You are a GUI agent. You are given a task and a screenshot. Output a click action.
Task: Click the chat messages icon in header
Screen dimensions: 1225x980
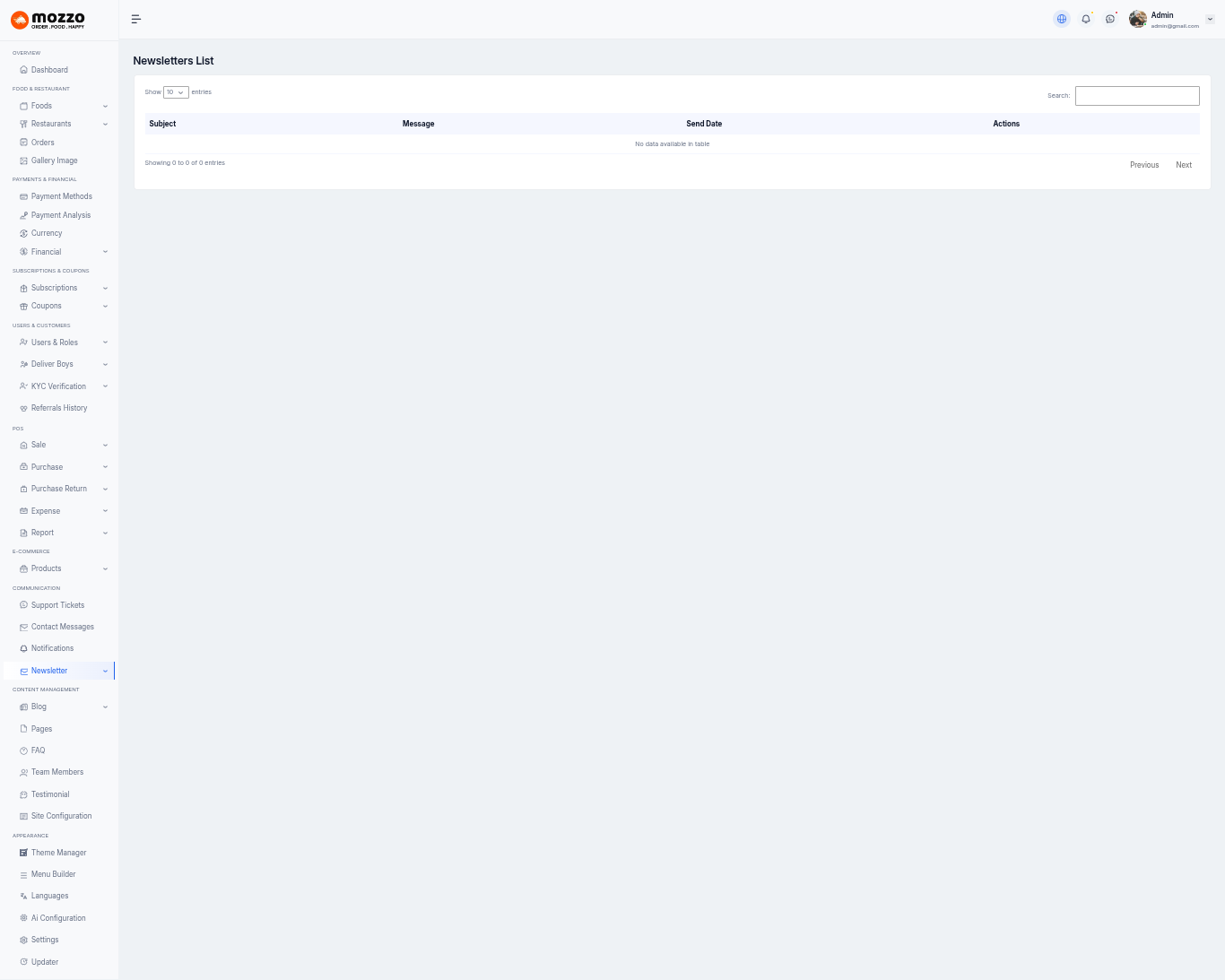point(1110,19)
